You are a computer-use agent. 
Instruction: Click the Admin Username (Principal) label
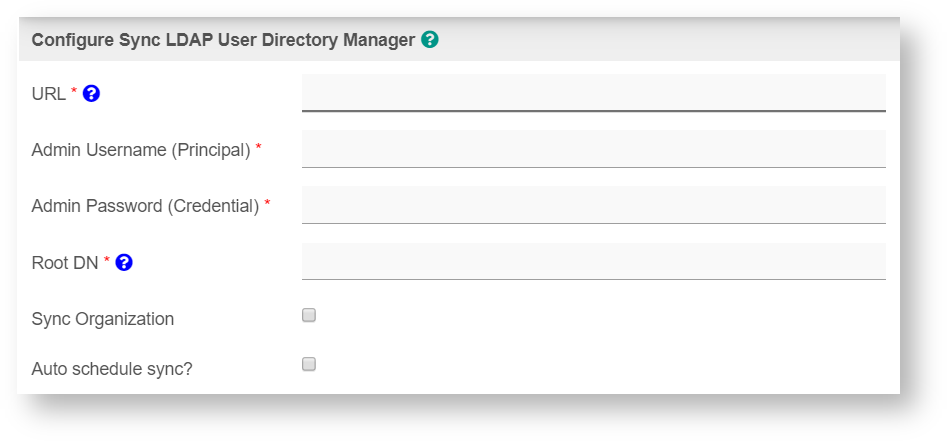point(141,150)
